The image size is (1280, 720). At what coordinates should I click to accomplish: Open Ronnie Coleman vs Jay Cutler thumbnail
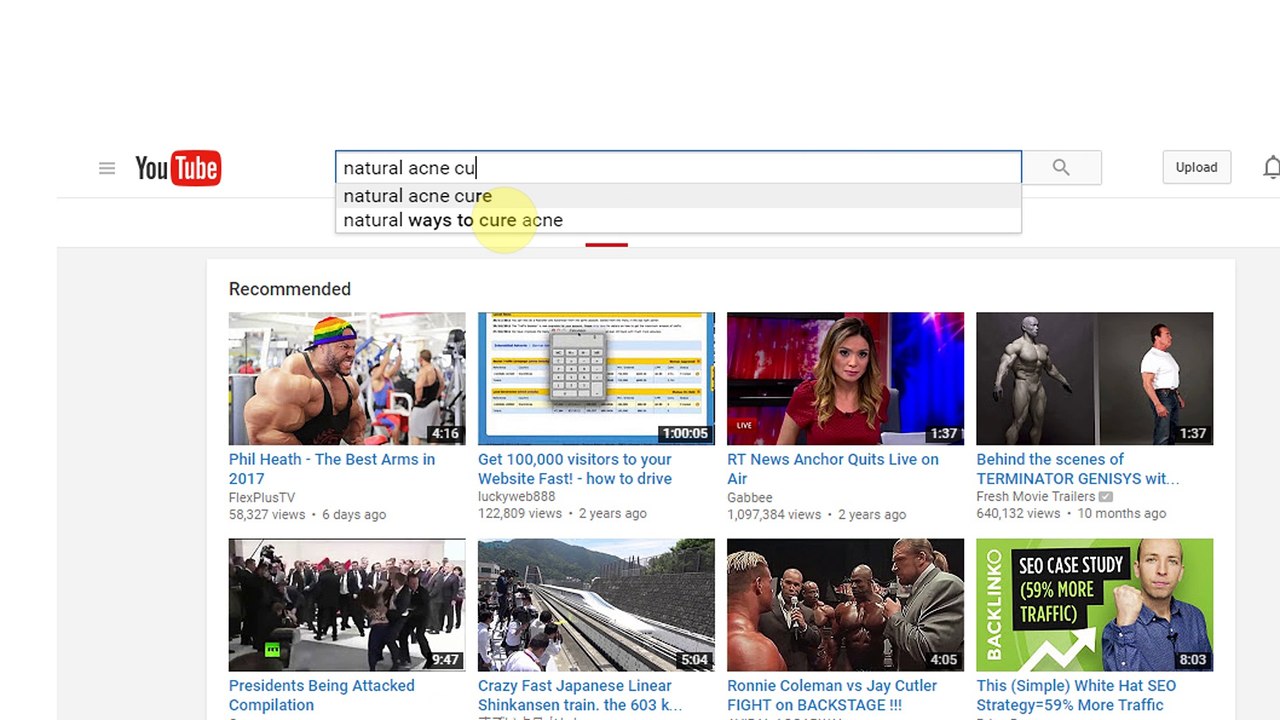(x=845, y=605)
